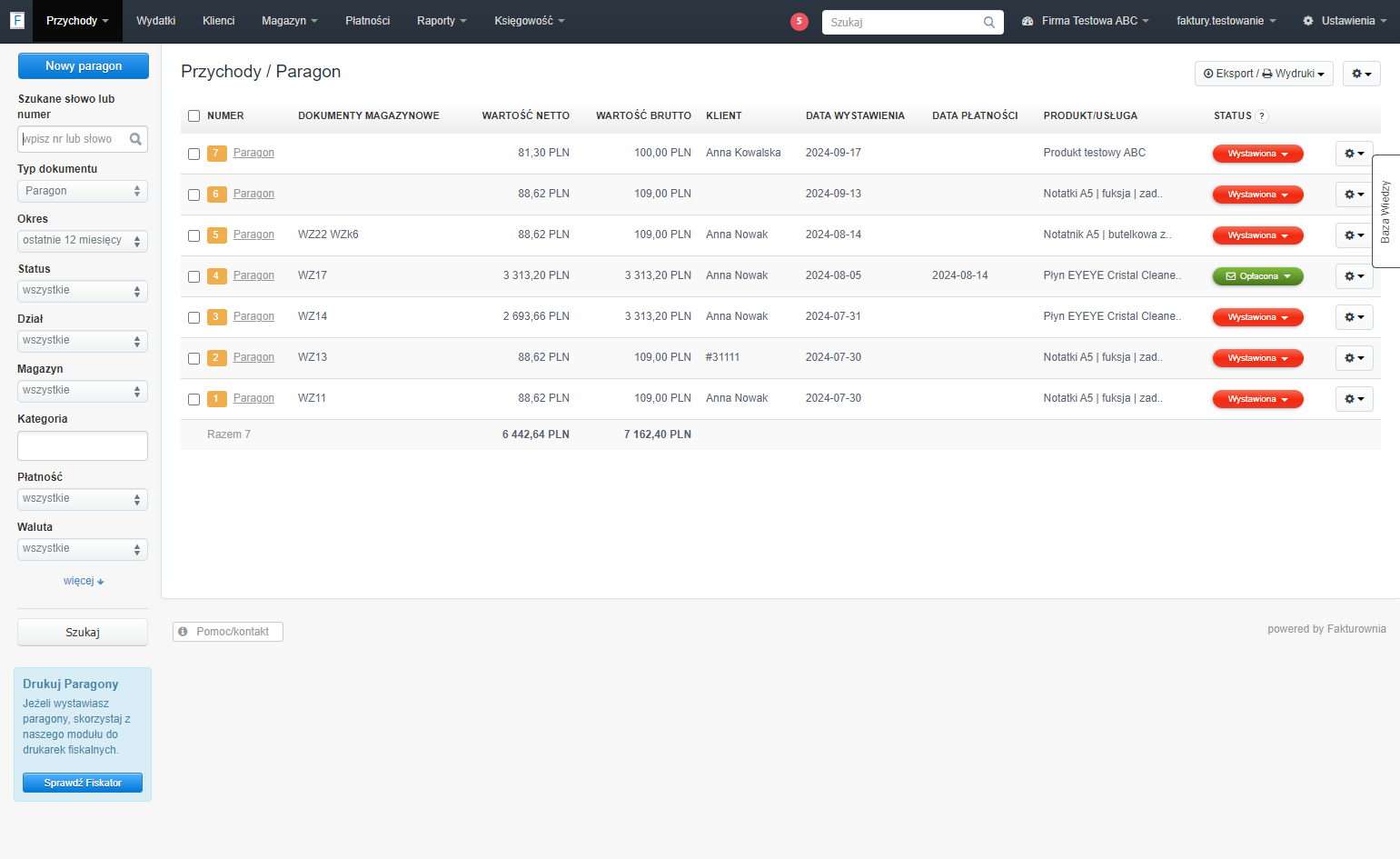Open the Okres dropdown showing ostatnie 12 miesięcy
1400x859 pixels.
pyautogui.click(x=83, y=241)
